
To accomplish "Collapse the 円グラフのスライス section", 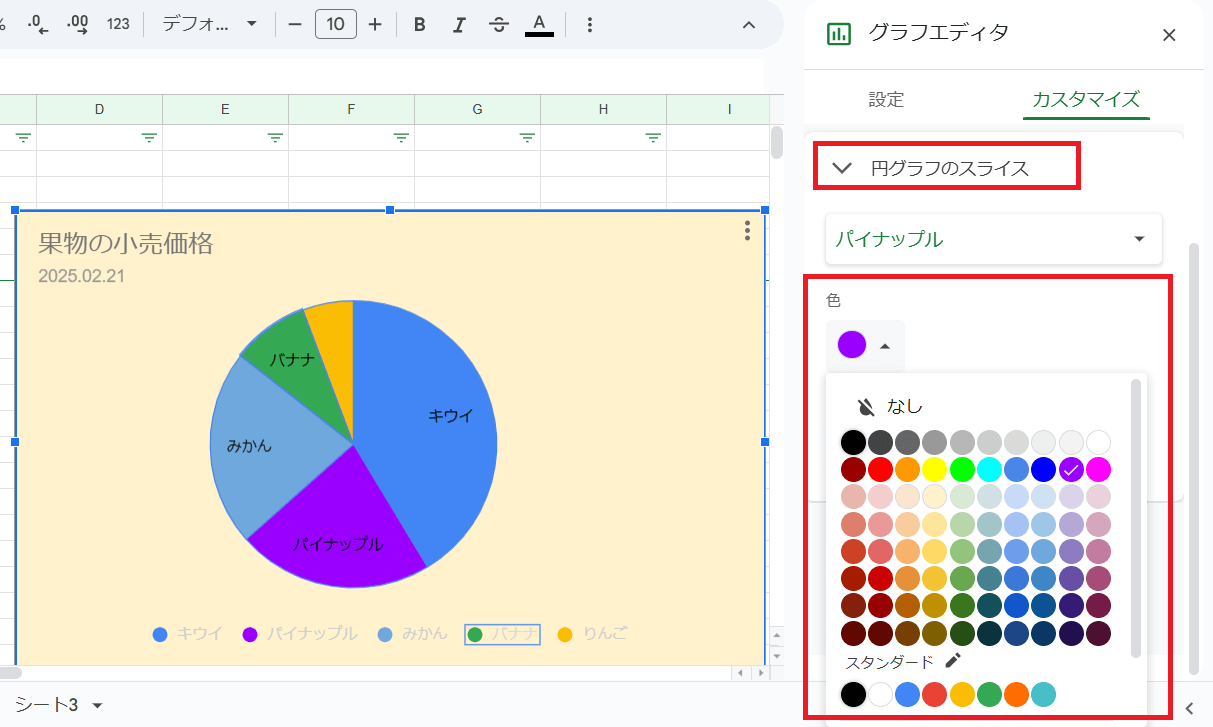I will pos(946,168).
